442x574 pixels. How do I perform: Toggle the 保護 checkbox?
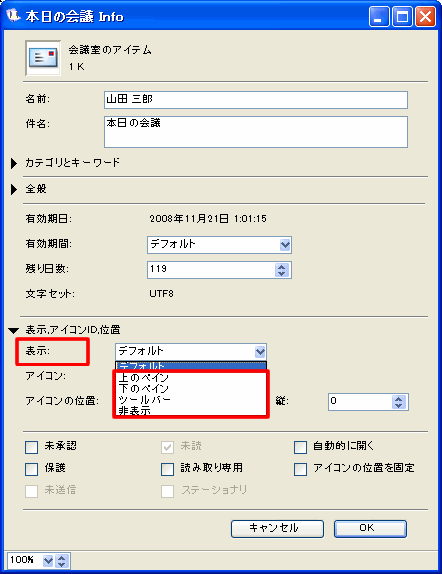tap(31, 469)
